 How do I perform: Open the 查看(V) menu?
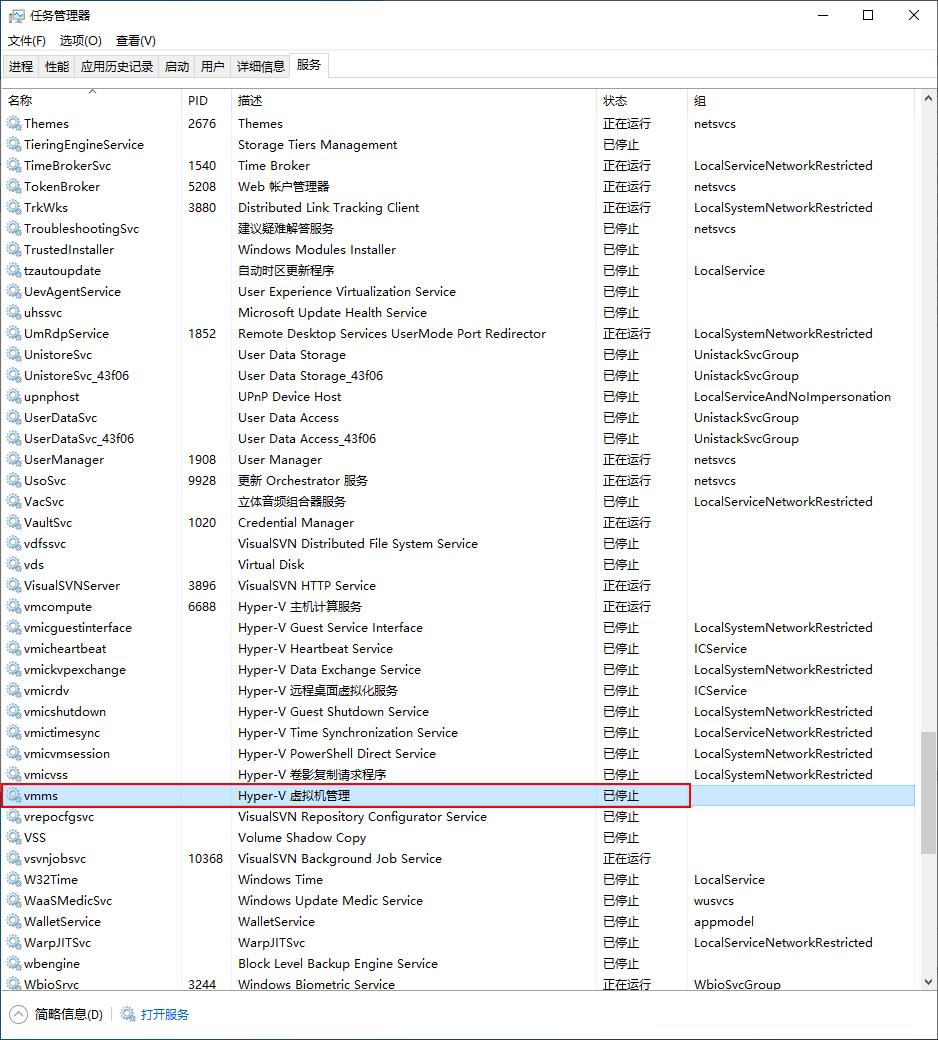pos(135,40)
